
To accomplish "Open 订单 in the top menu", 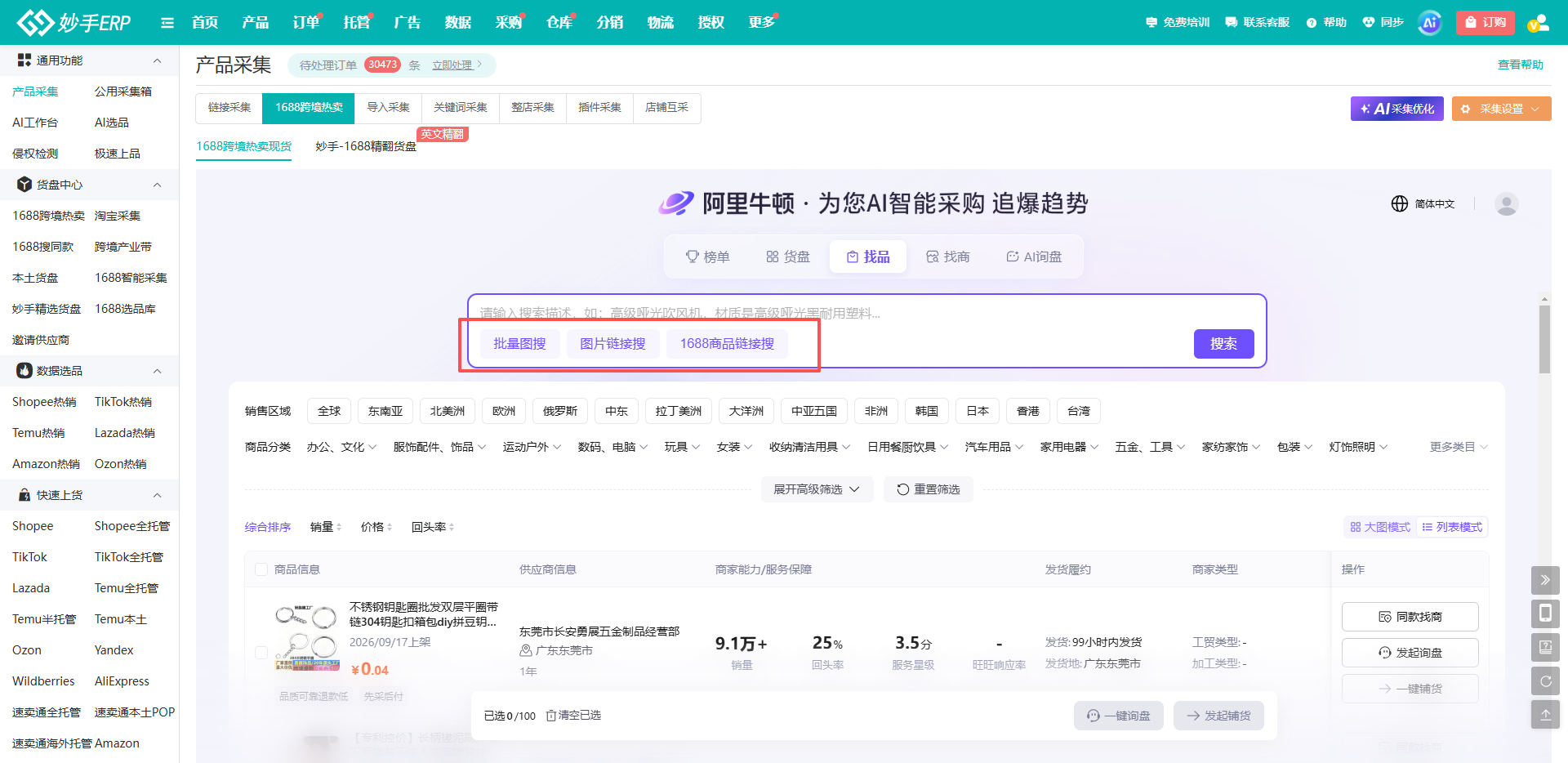I will pos(305,22).
